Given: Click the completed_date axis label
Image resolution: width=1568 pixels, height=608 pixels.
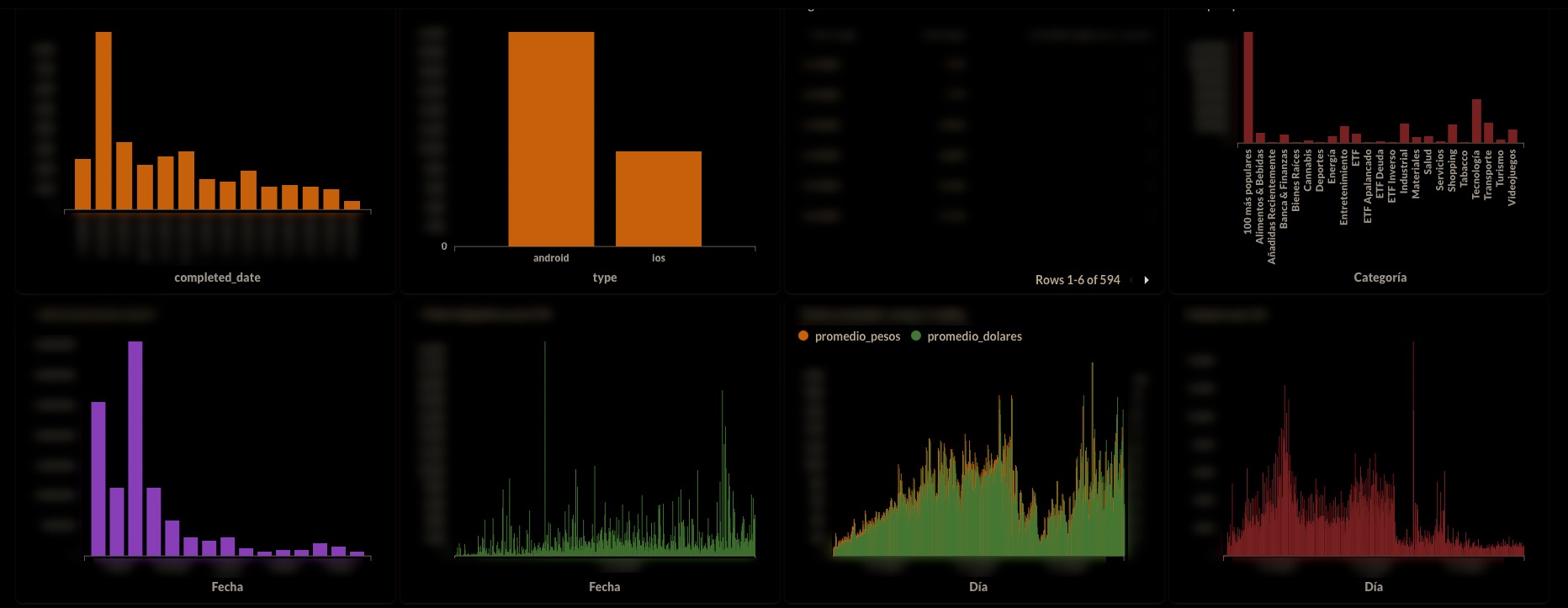Looking at the screenshot, I should tap(217, 278).
